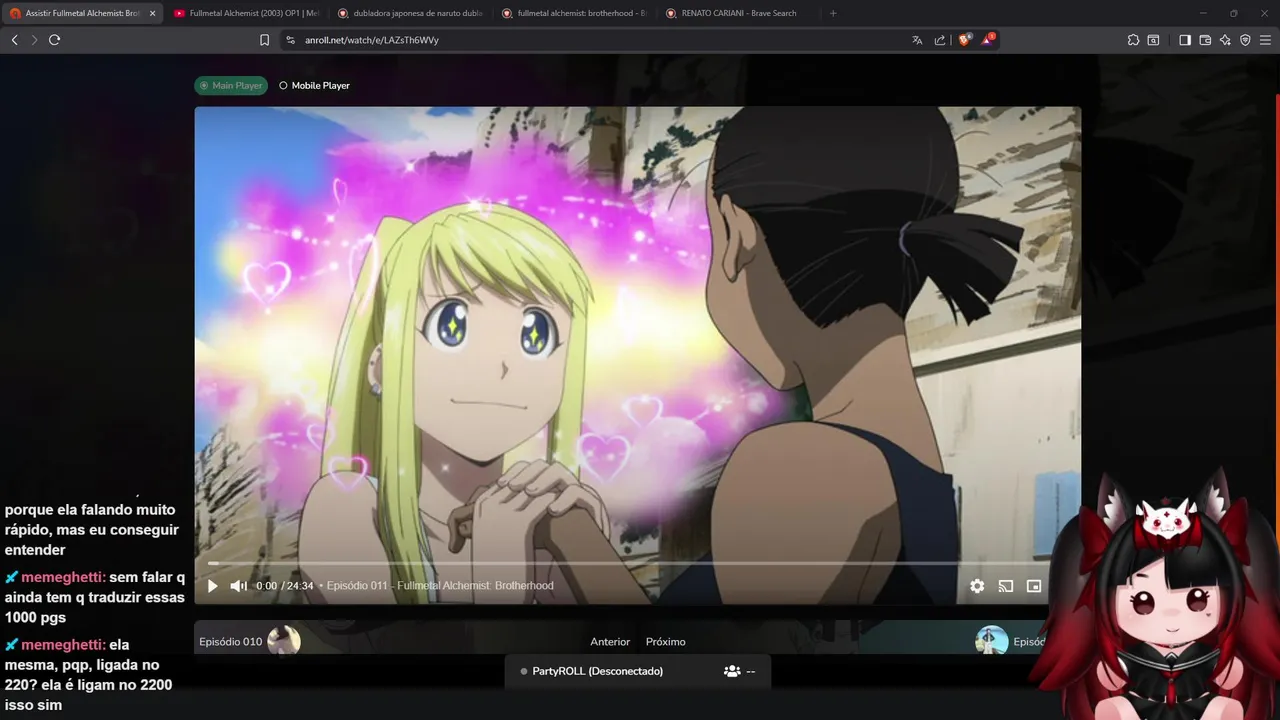This screenshot has height=720, width=1280.
Task: Switch to the RENATO CARIANI Brave Search tab
Action: click(738, 13)
